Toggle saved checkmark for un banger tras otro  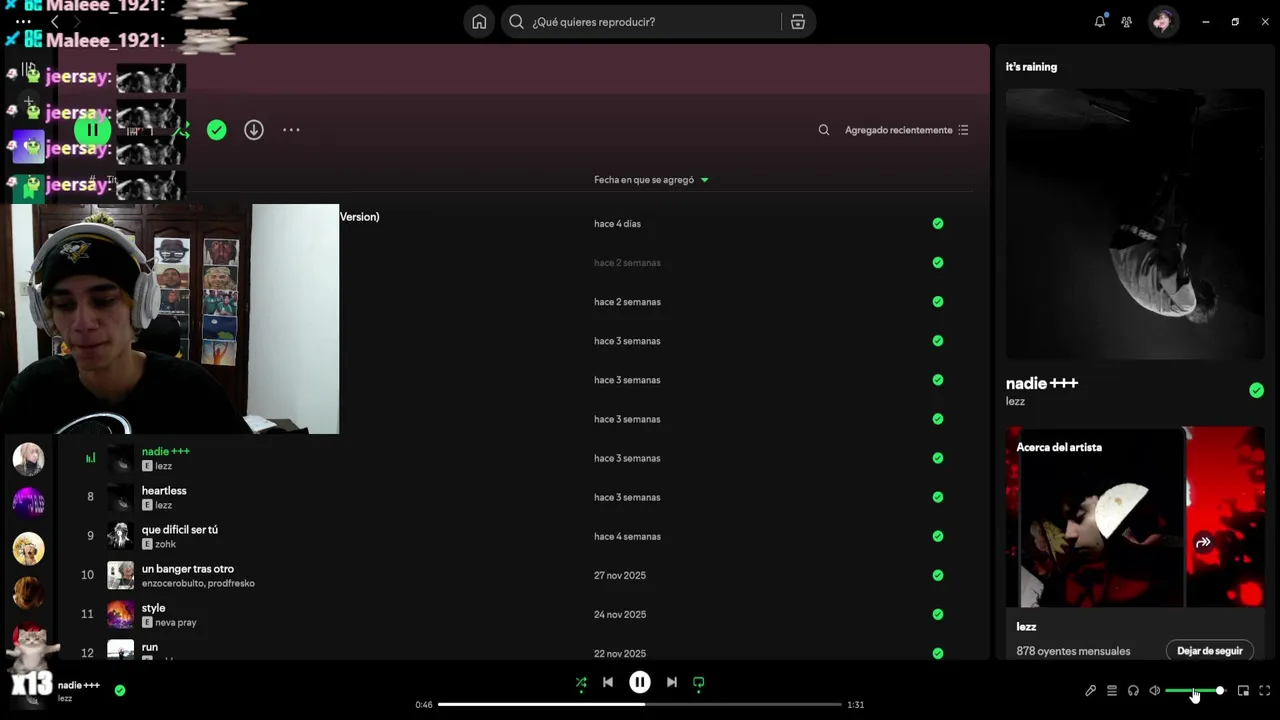click(x=938, y=575)
